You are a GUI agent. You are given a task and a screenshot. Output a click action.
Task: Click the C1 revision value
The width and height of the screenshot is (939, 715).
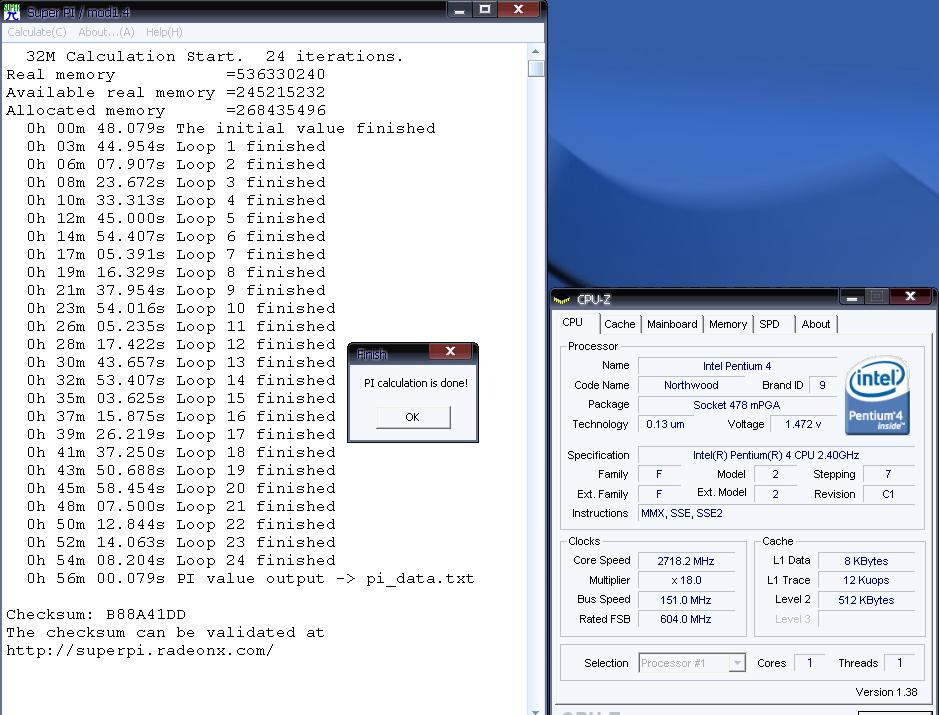[888, 494]
